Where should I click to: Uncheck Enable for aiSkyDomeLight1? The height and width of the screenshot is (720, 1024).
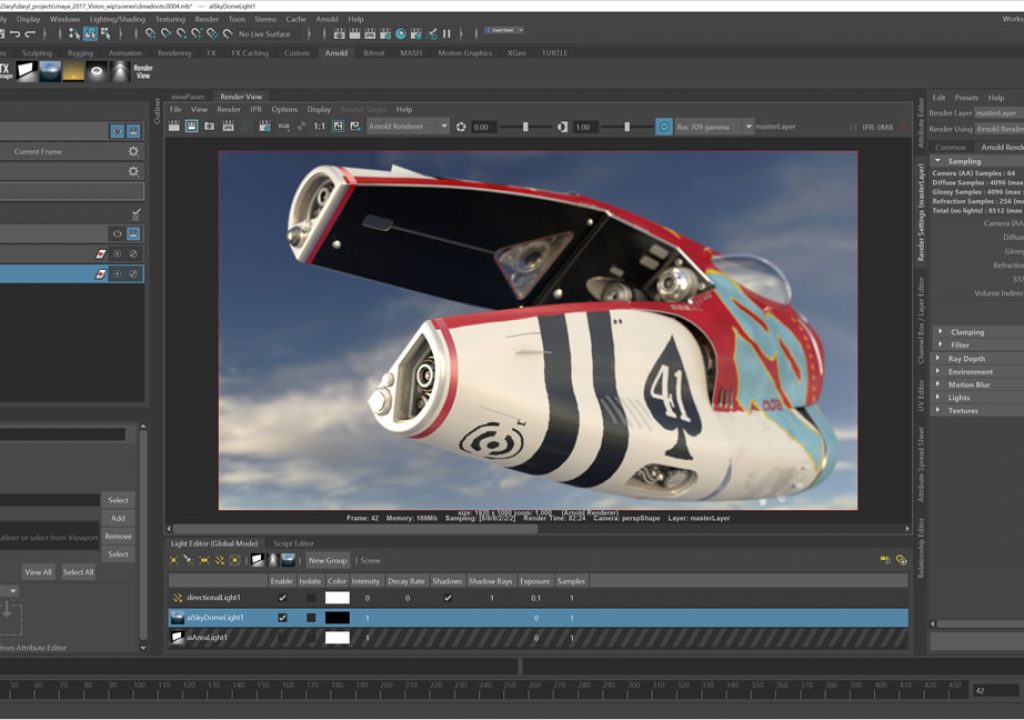click(282, 617)
